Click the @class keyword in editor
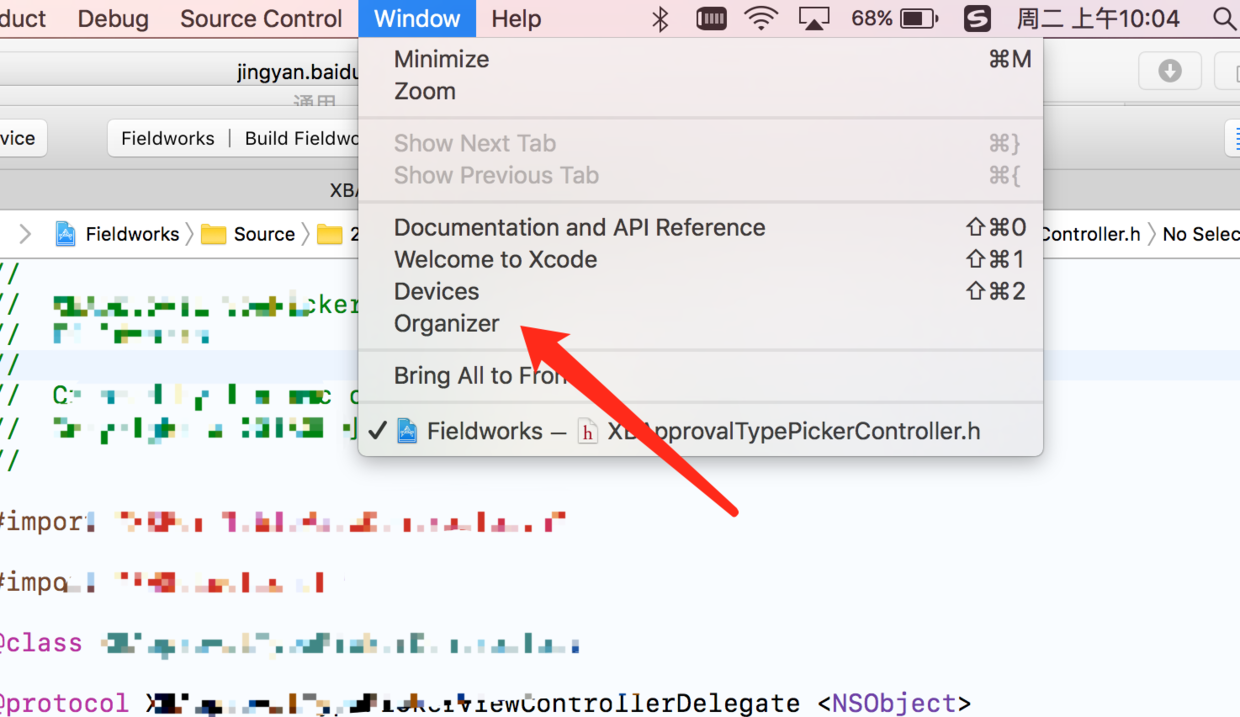1240x717 pixels. pyautogui.click(x=42, y=642)
